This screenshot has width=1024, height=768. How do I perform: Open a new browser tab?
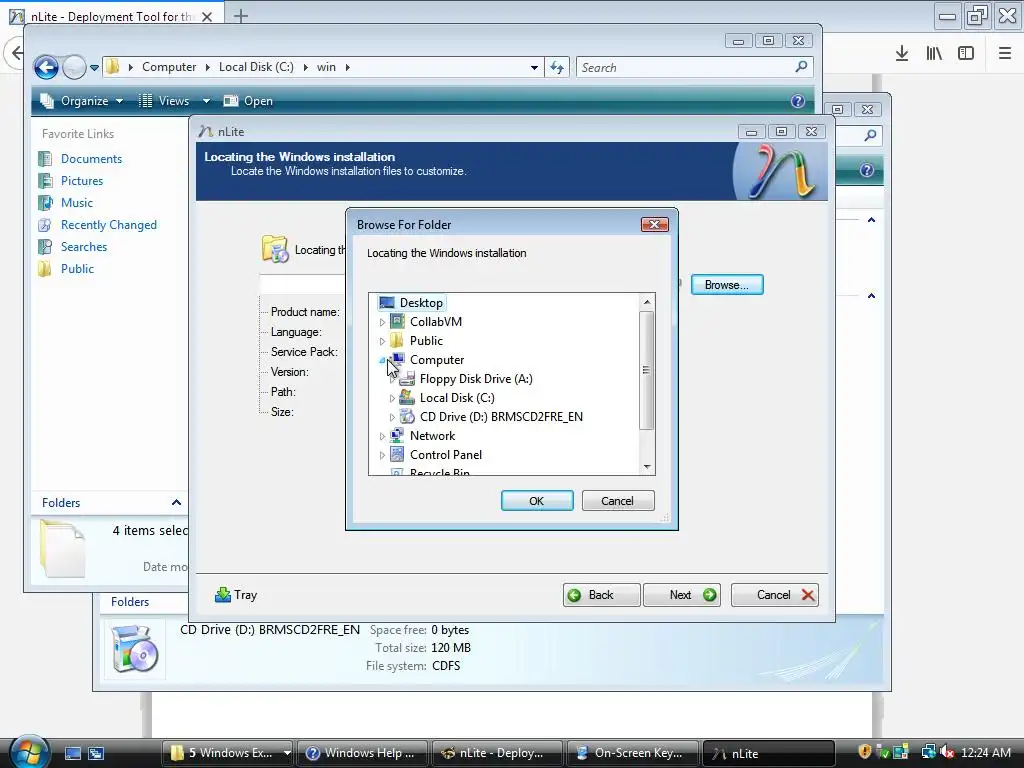pyautogui.click(x=241, y=16)
